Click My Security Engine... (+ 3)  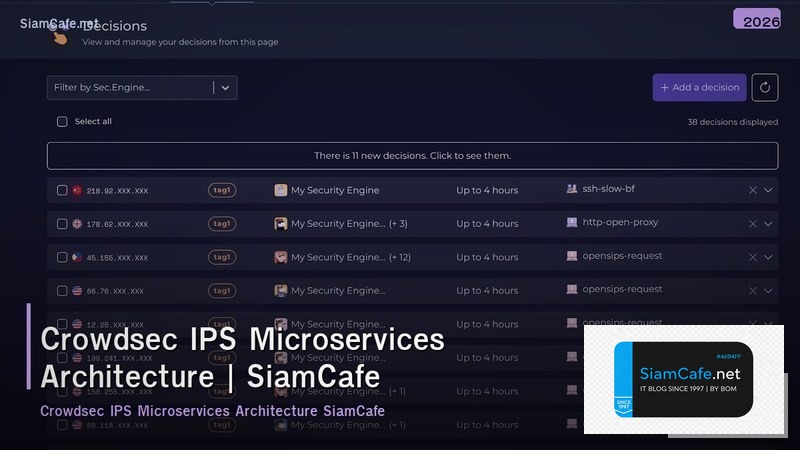pos(349,223)
